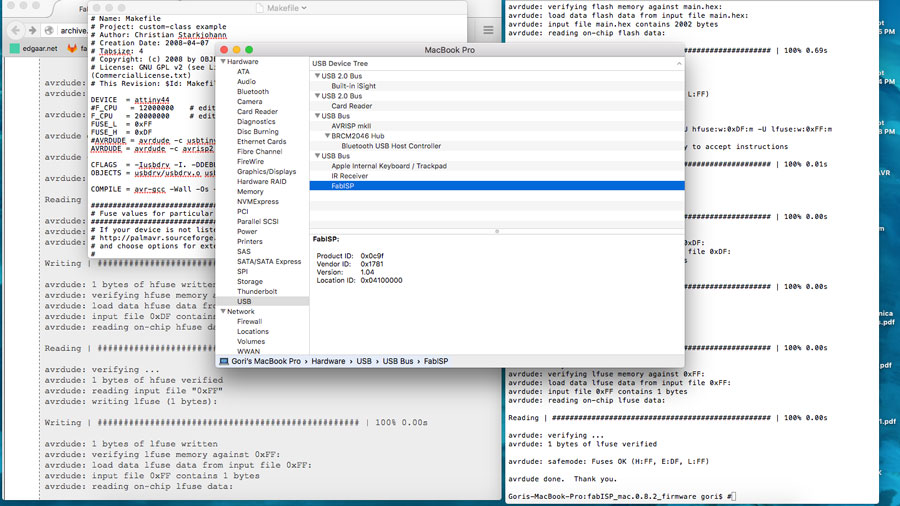Collapse the USB 2.0 Bus containing Card Reader
Screen dimensions: 900x506
(x=317, y=96)
